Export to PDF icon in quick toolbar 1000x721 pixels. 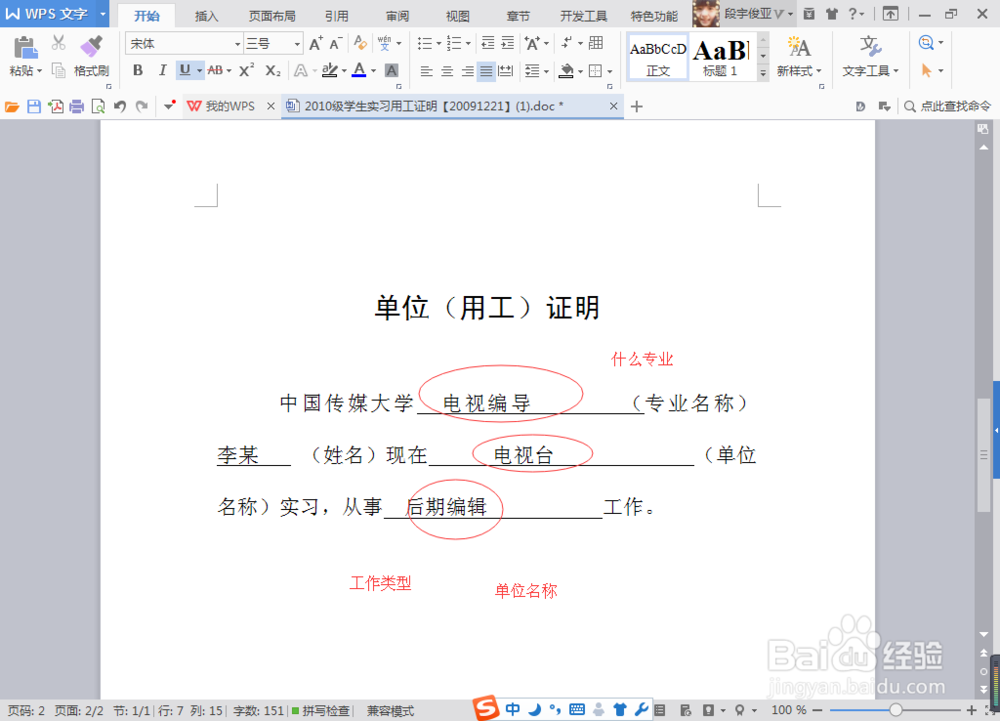coord(55,106)
